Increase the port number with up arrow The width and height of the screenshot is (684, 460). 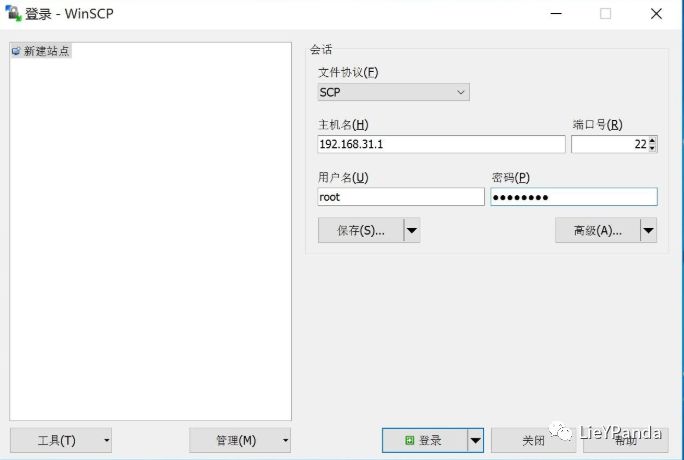pos(652,140)
